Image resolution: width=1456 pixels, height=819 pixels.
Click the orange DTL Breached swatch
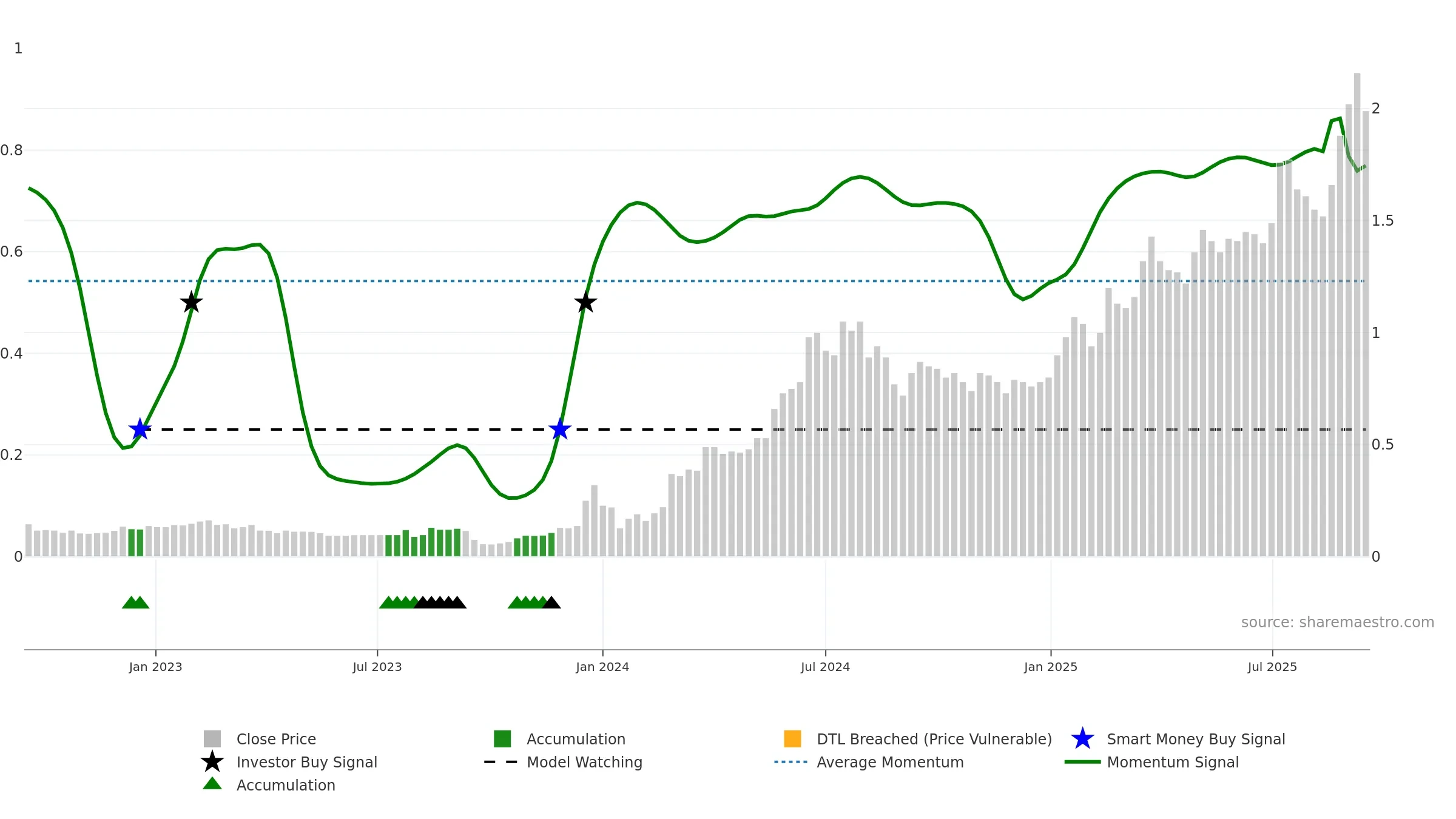click(792, 739)
